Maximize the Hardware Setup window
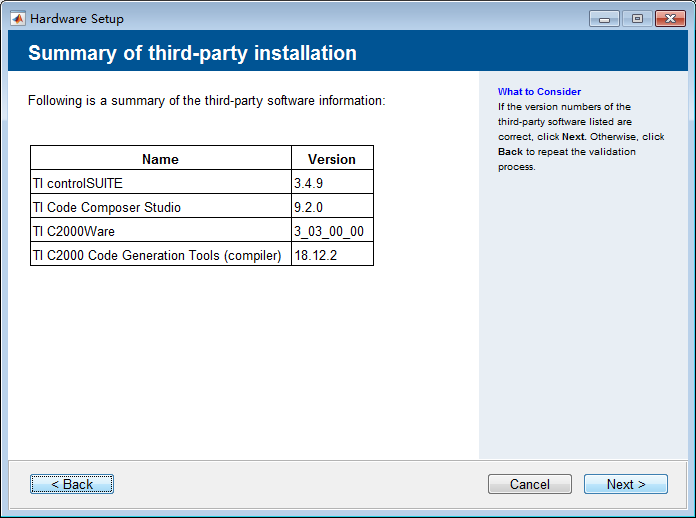Screen dimensions: 696x518 (x=637, y=19)
